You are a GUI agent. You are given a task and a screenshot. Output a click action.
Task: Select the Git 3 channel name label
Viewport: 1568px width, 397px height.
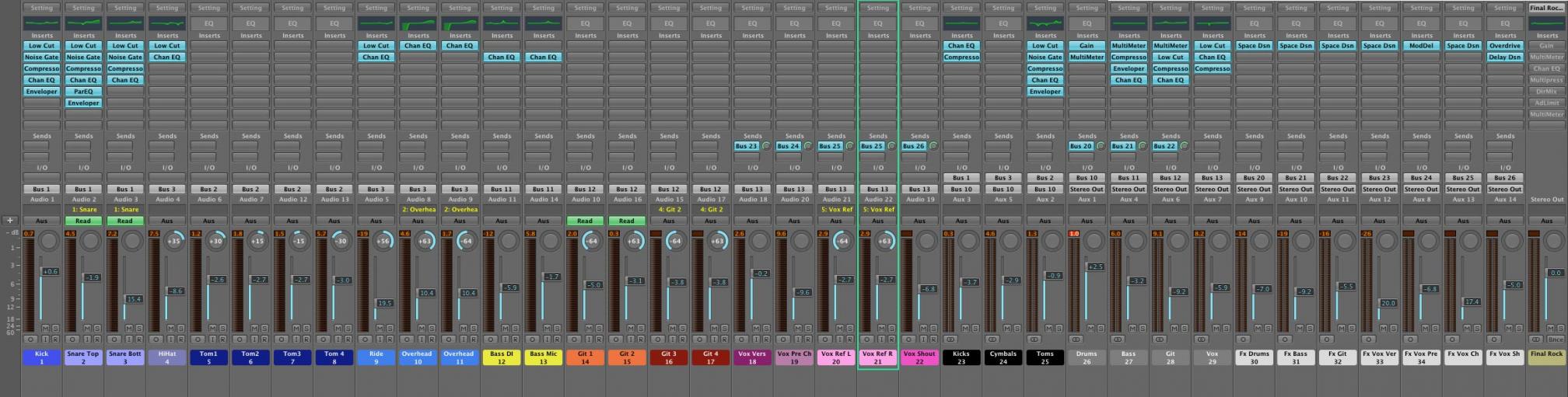click(x=670, y=357)
